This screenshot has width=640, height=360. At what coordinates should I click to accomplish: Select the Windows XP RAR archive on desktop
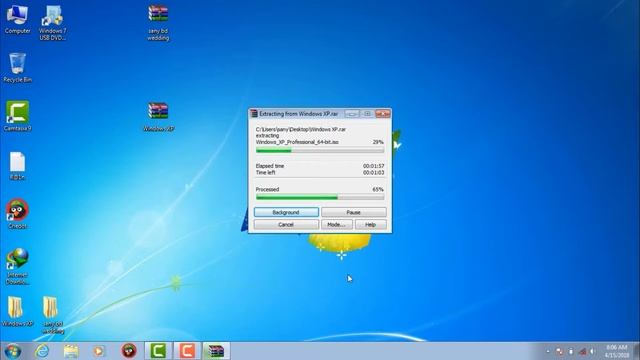(158, 117)
